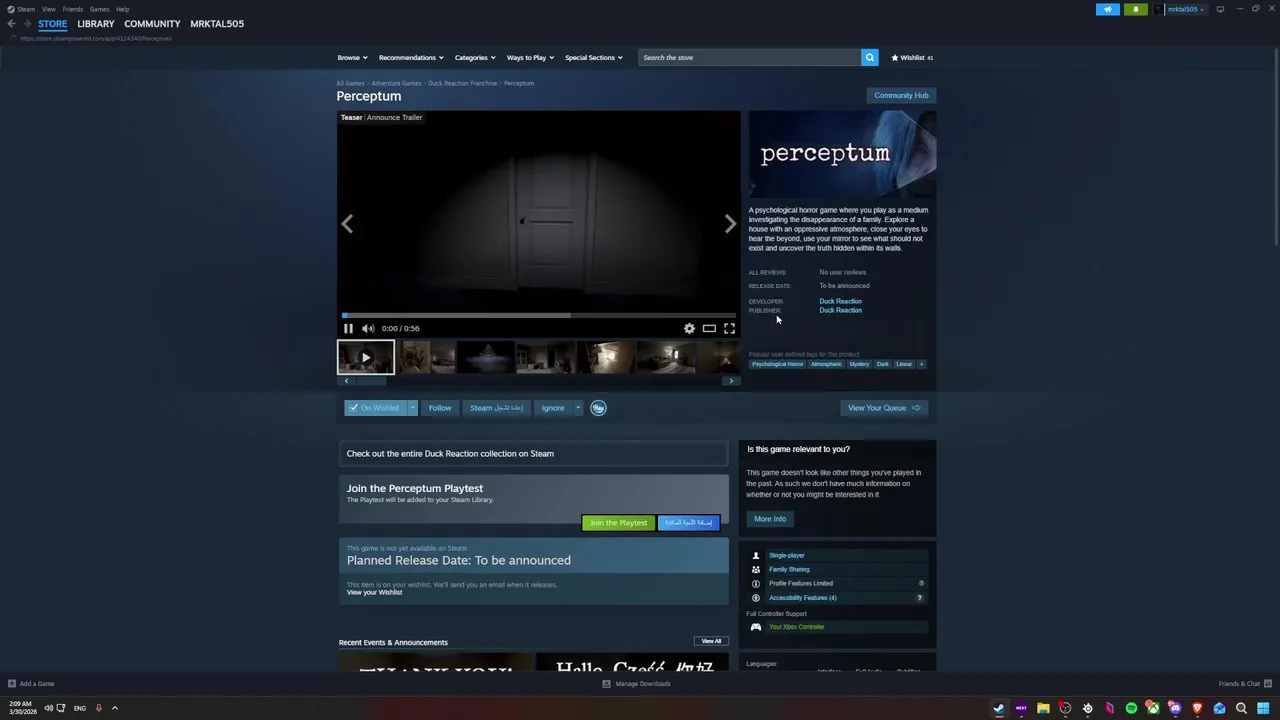Image resolution: width=1280 pixels, height=720 pixels.
Task: Expand the Ignore dropdown arrow
Action: (x=577, y=408)
